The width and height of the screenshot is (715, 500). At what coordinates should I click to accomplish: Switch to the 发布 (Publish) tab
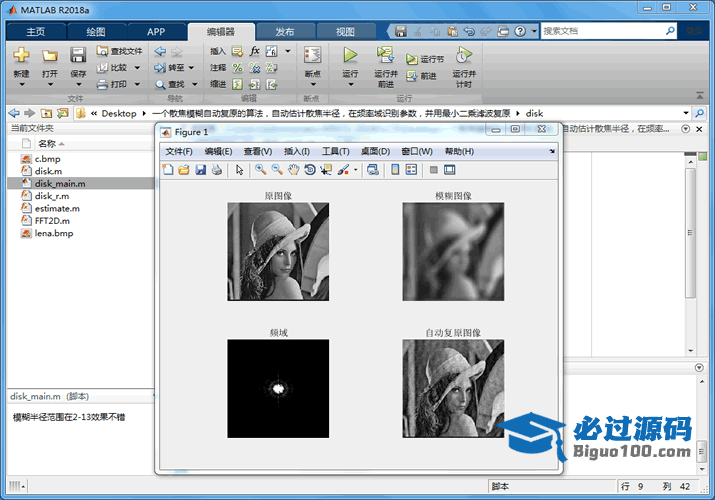click(284, 31)
